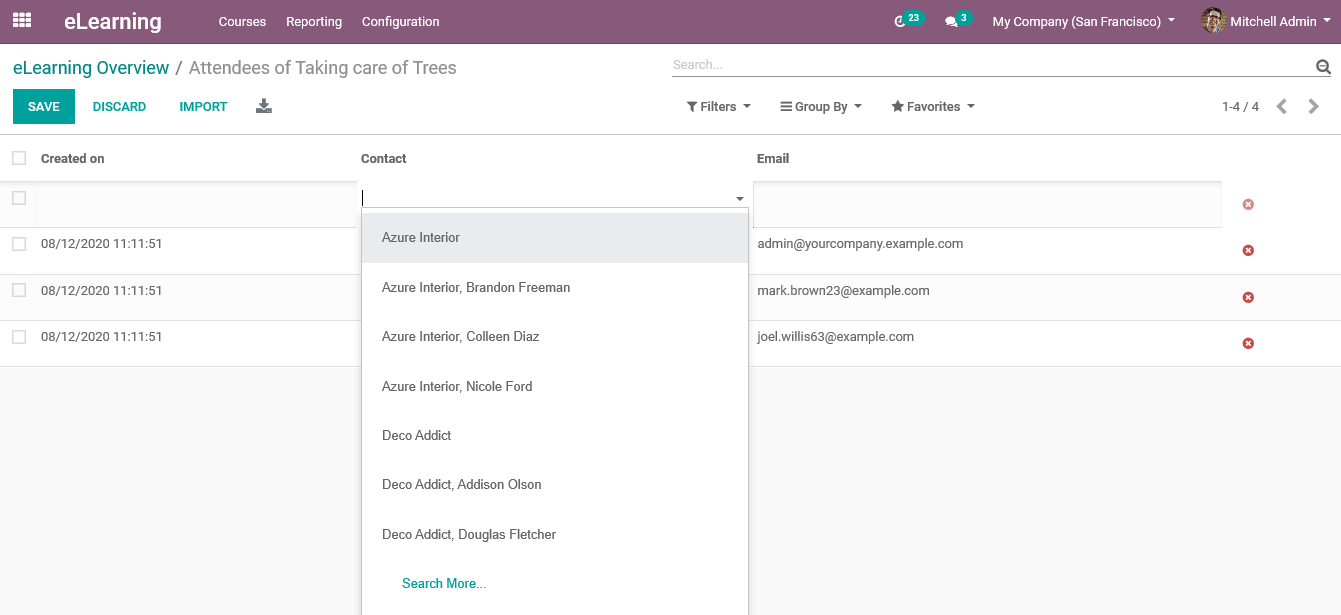The image size is (1341, 615).
Task: Check the new empty row checkbox
Action: click(x=19, y=198)
